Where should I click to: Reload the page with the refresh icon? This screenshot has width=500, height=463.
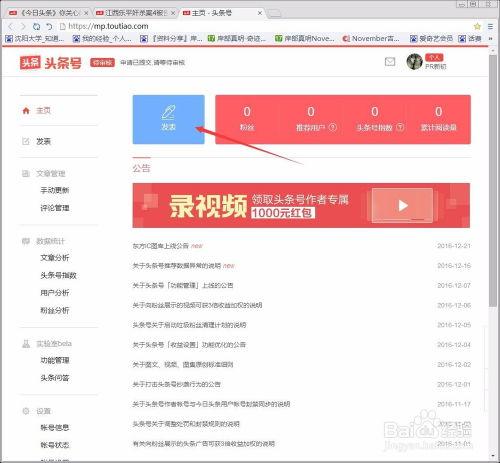(36, 26)
